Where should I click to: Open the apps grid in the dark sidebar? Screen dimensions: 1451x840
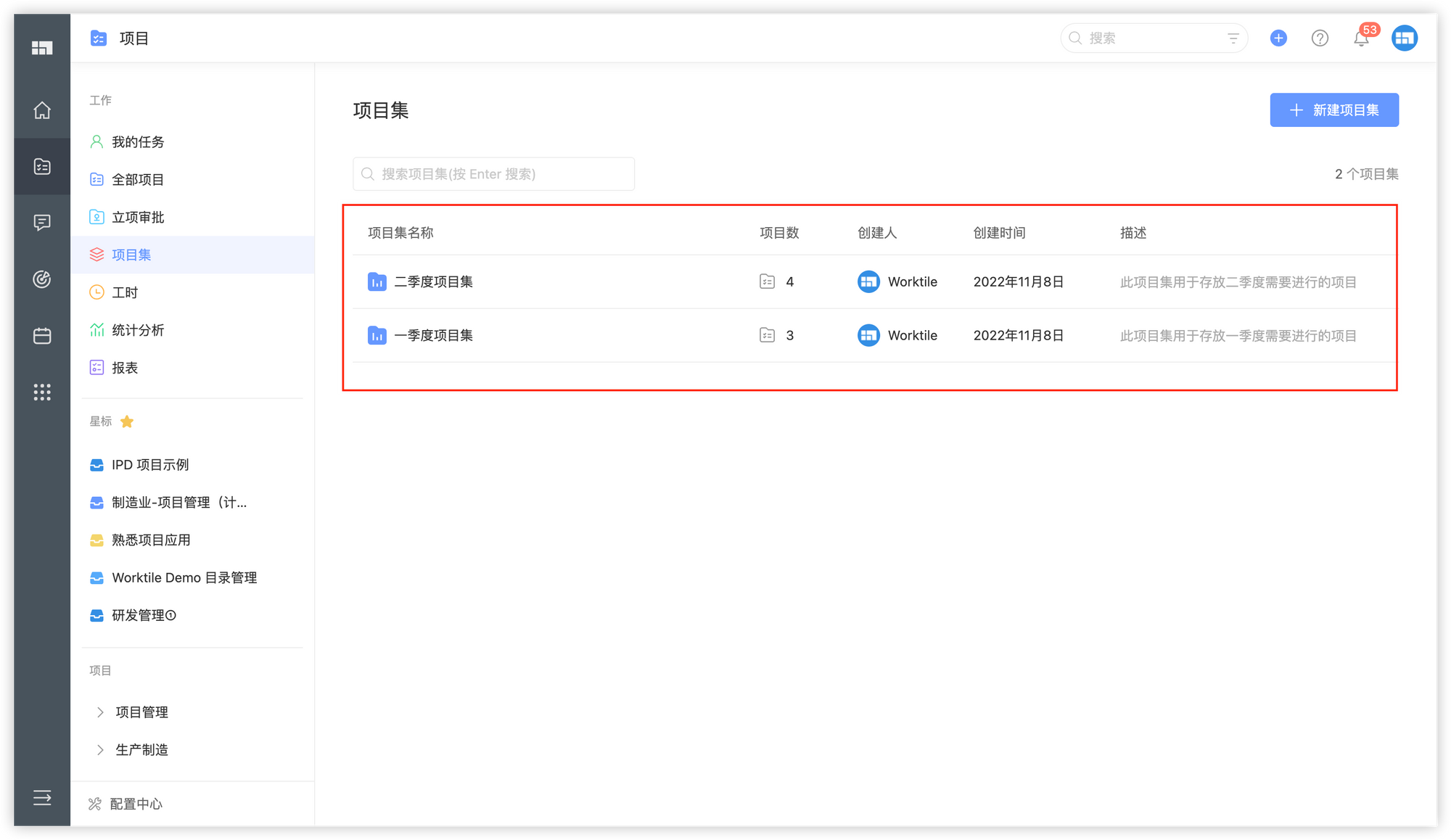pos(41,392)
